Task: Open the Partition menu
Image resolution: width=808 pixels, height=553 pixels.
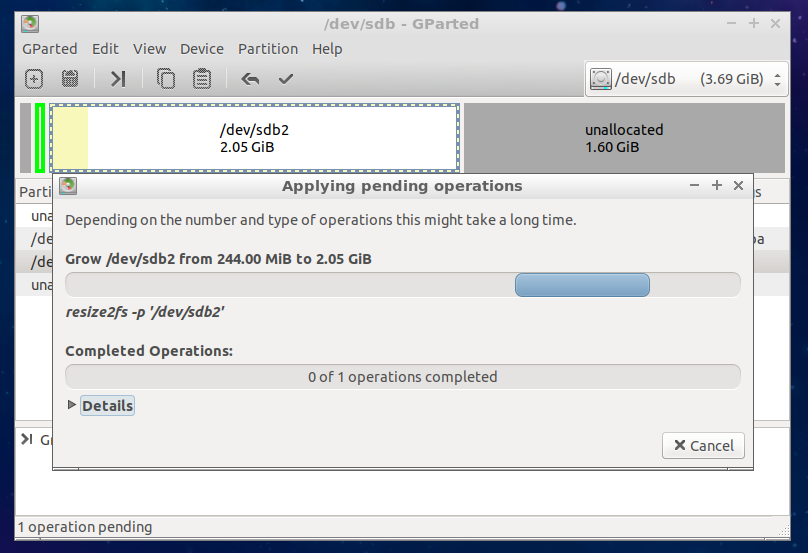Action: [x=268, y=48]
